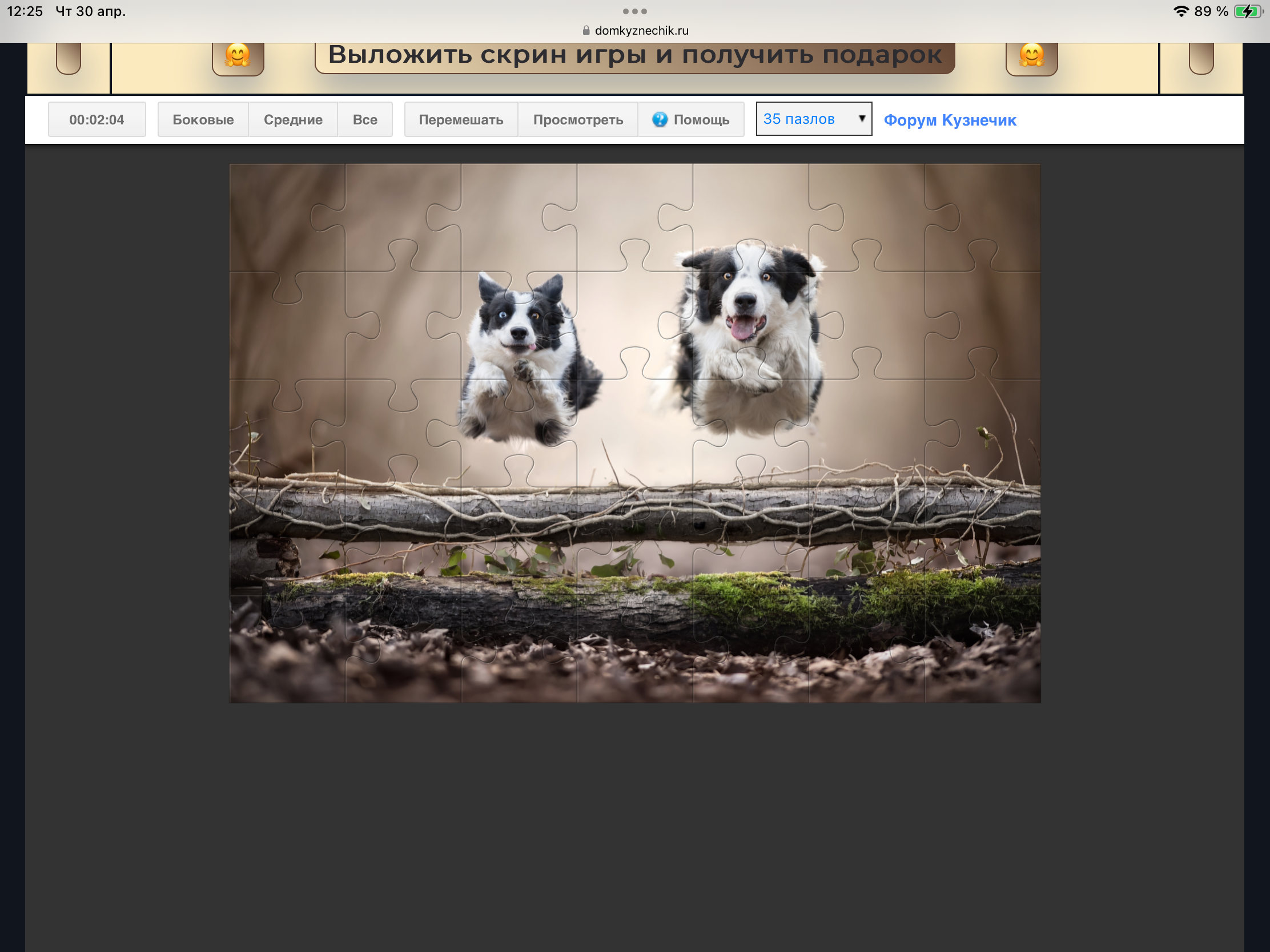Click the right hugging-face emoji icon
1270x952 pixels.
click(1031, 57)
